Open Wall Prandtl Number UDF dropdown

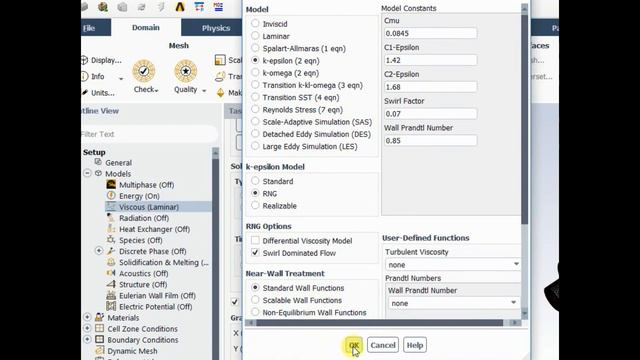point(453,303)
